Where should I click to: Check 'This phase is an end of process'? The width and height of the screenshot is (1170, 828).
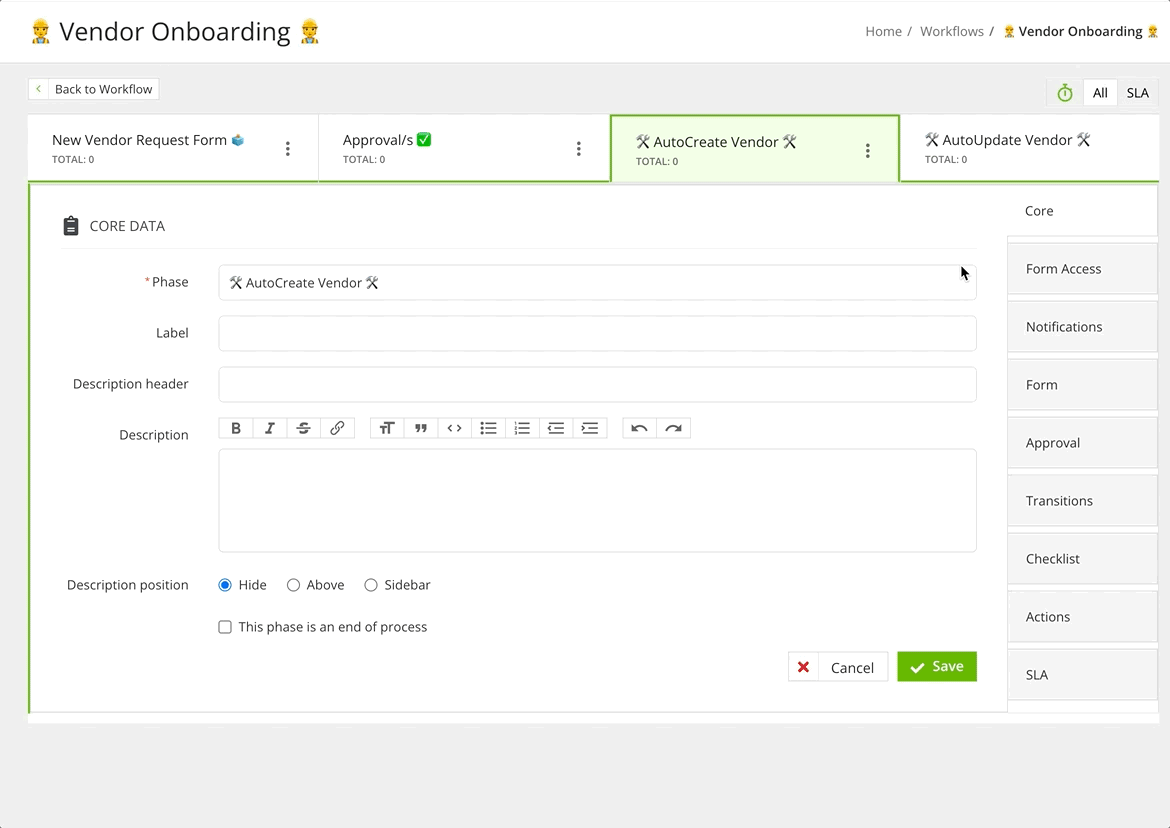pyautogui.click(x=225, y=627)
